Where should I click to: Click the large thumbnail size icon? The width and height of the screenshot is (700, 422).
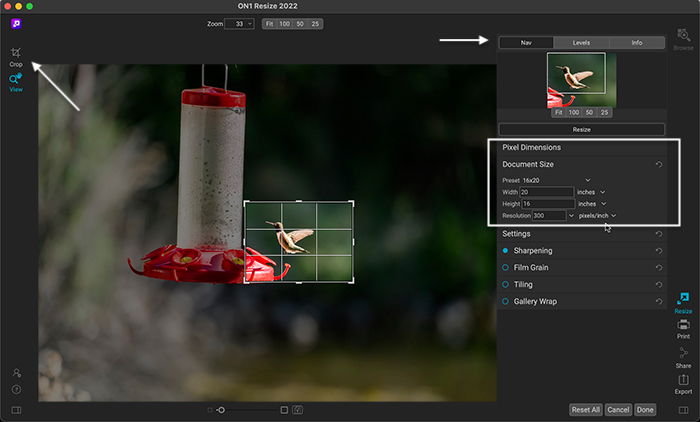click(284, 410)
